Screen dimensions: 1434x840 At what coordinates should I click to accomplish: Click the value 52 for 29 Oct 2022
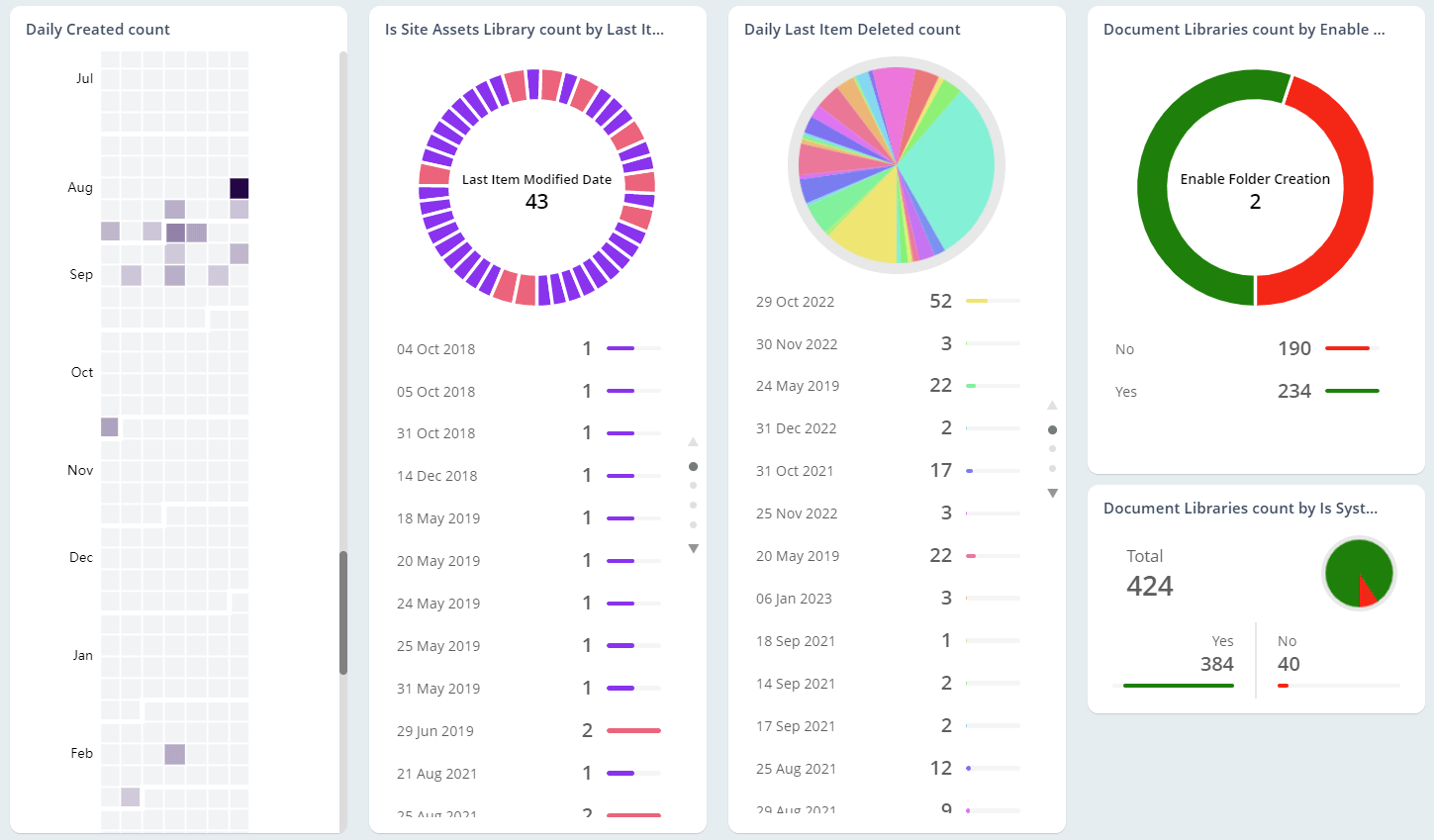pyautogui.click(x=940, y=300)
